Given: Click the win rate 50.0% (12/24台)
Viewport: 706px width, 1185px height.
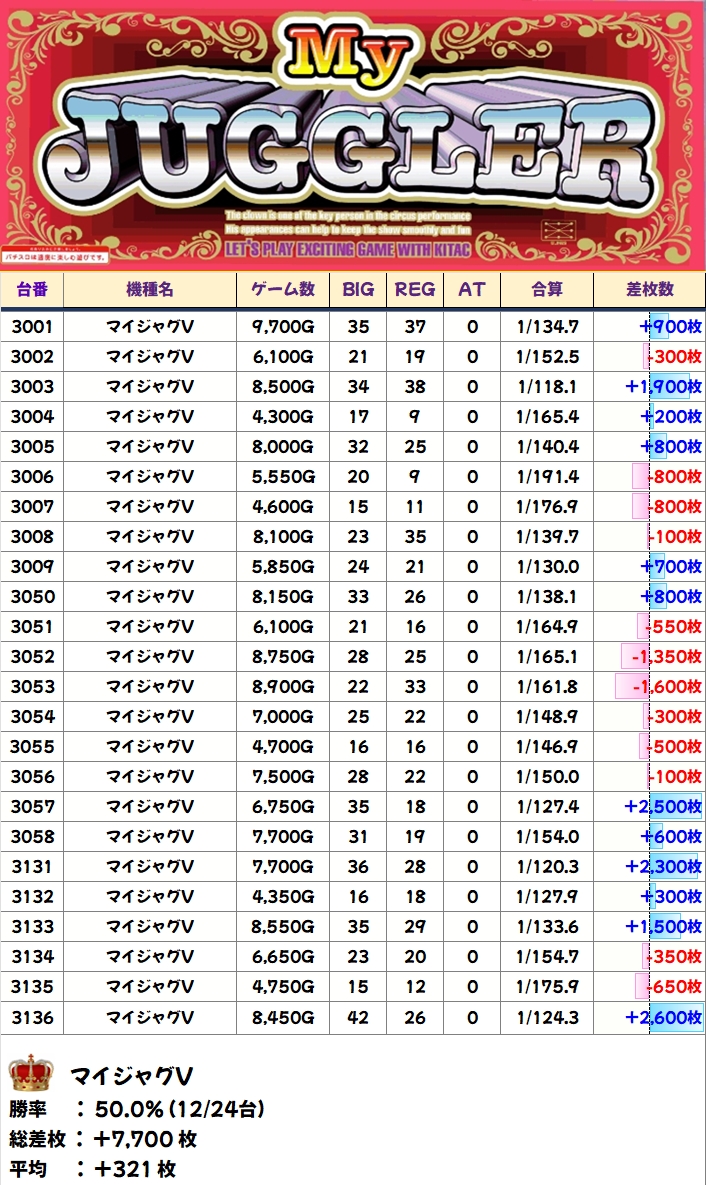Looking at the screenshot, I should pyautogui.click(x=179, y=1109).
